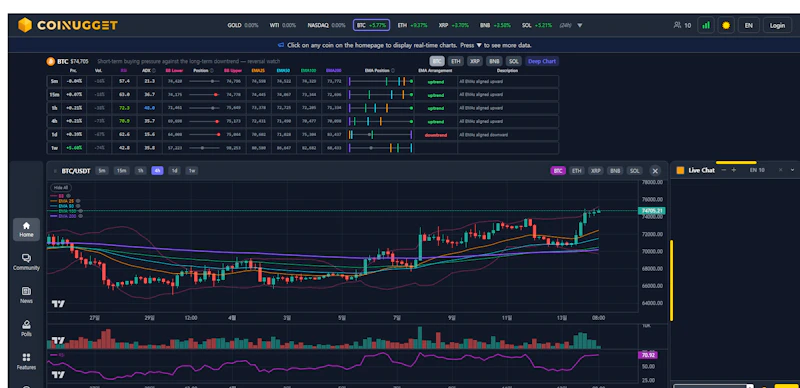Open the News sidebar icon
800x388 pixels.
click(x=27, y=295)
